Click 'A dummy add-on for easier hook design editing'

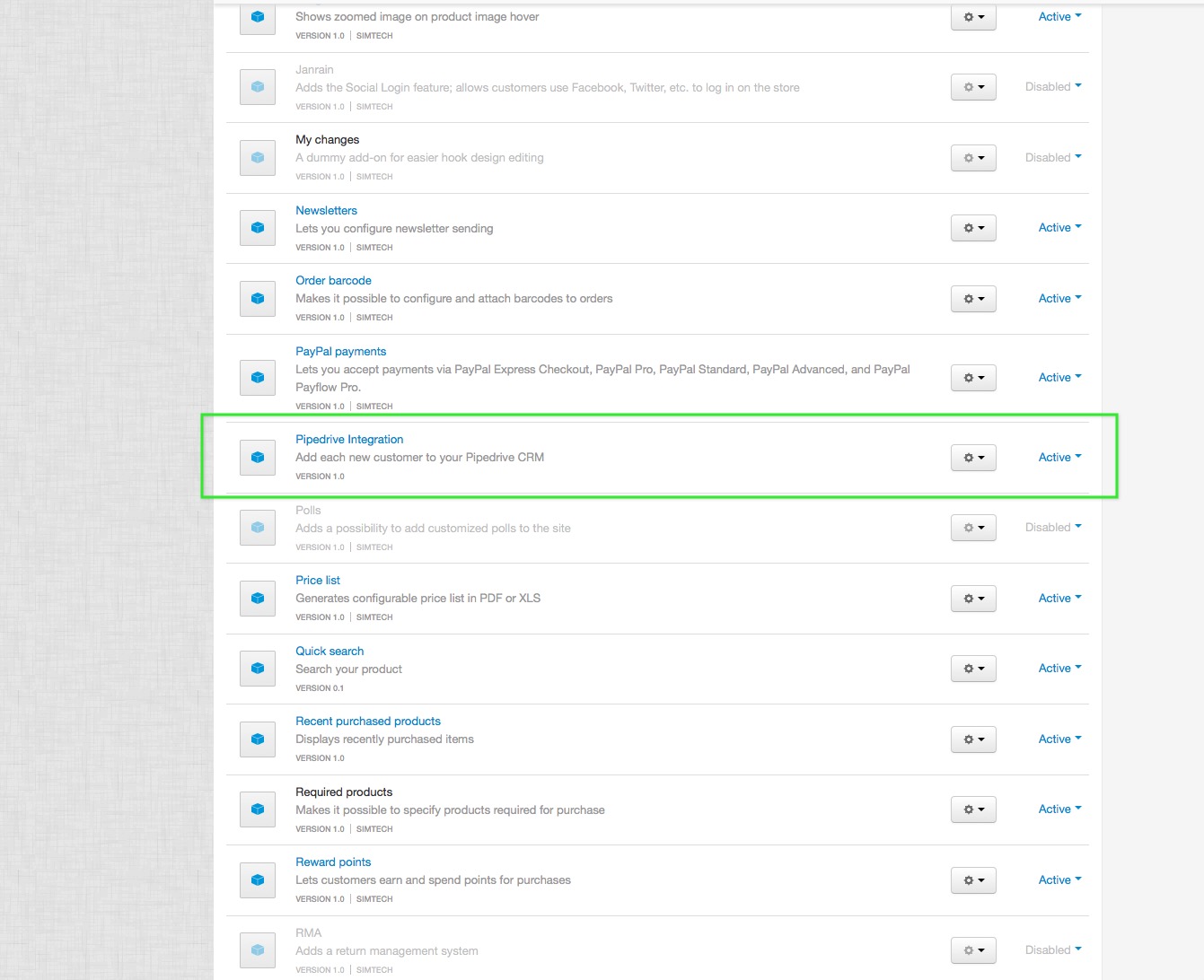pyautogui.click(x=419, y=157)
